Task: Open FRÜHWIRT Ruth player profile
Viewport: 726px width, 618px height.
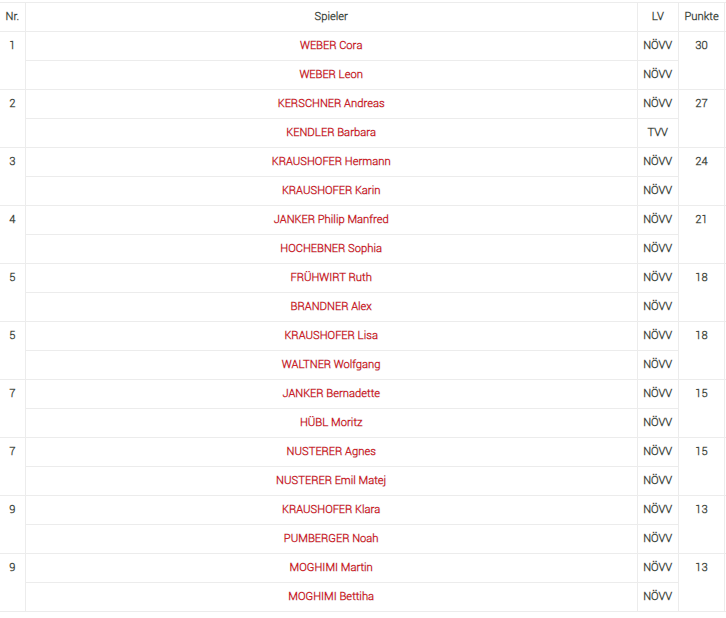Action: [x=331, y=277]
